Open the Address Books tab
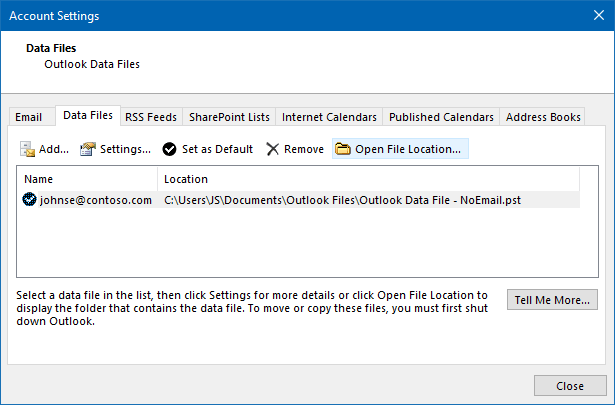Image resolution: width=615 pixels, height=405 pixels. pyautogui.click(x=543, y=117)
